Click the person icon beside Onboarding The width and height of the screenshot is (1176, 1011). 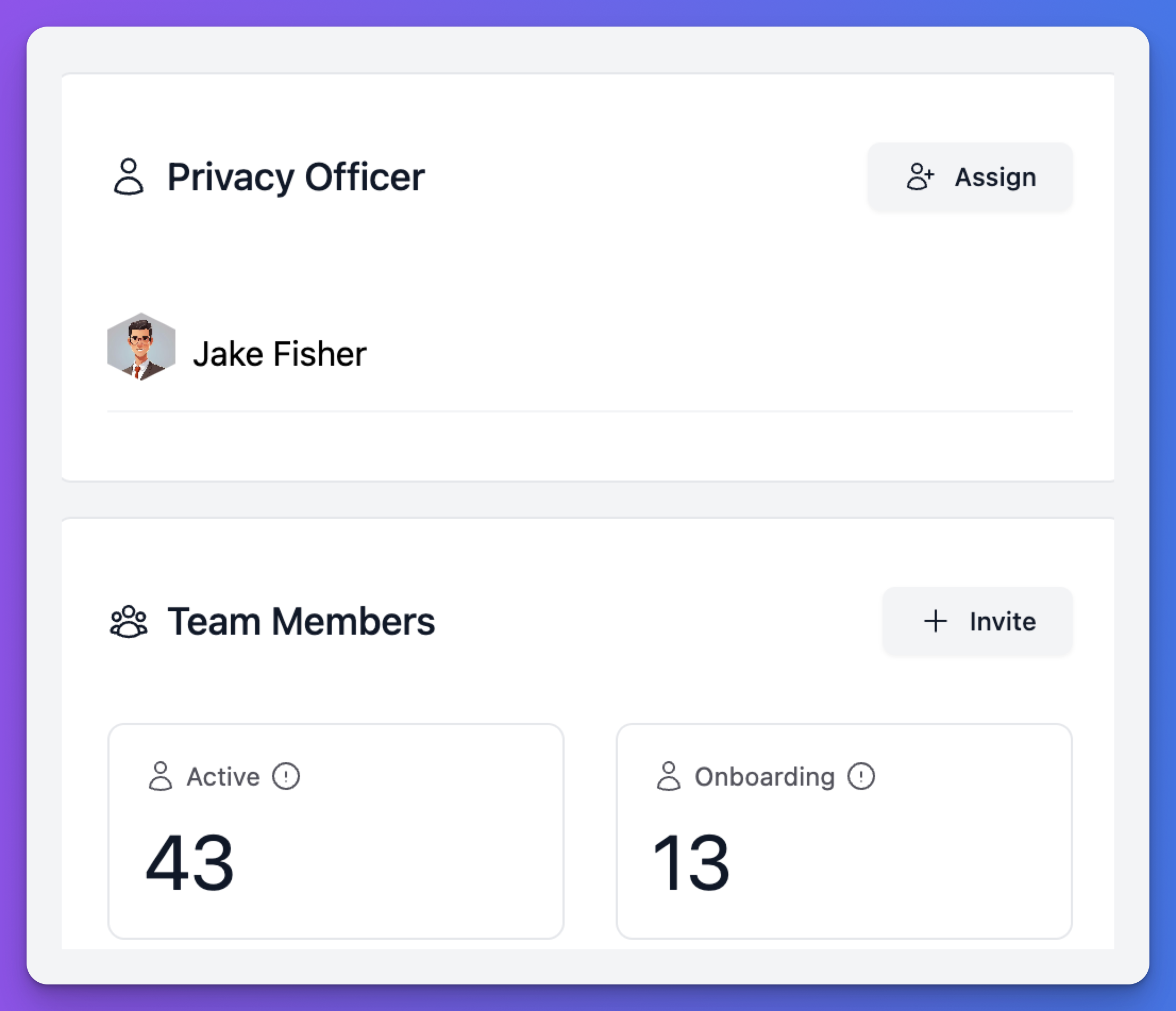point(669,776)
